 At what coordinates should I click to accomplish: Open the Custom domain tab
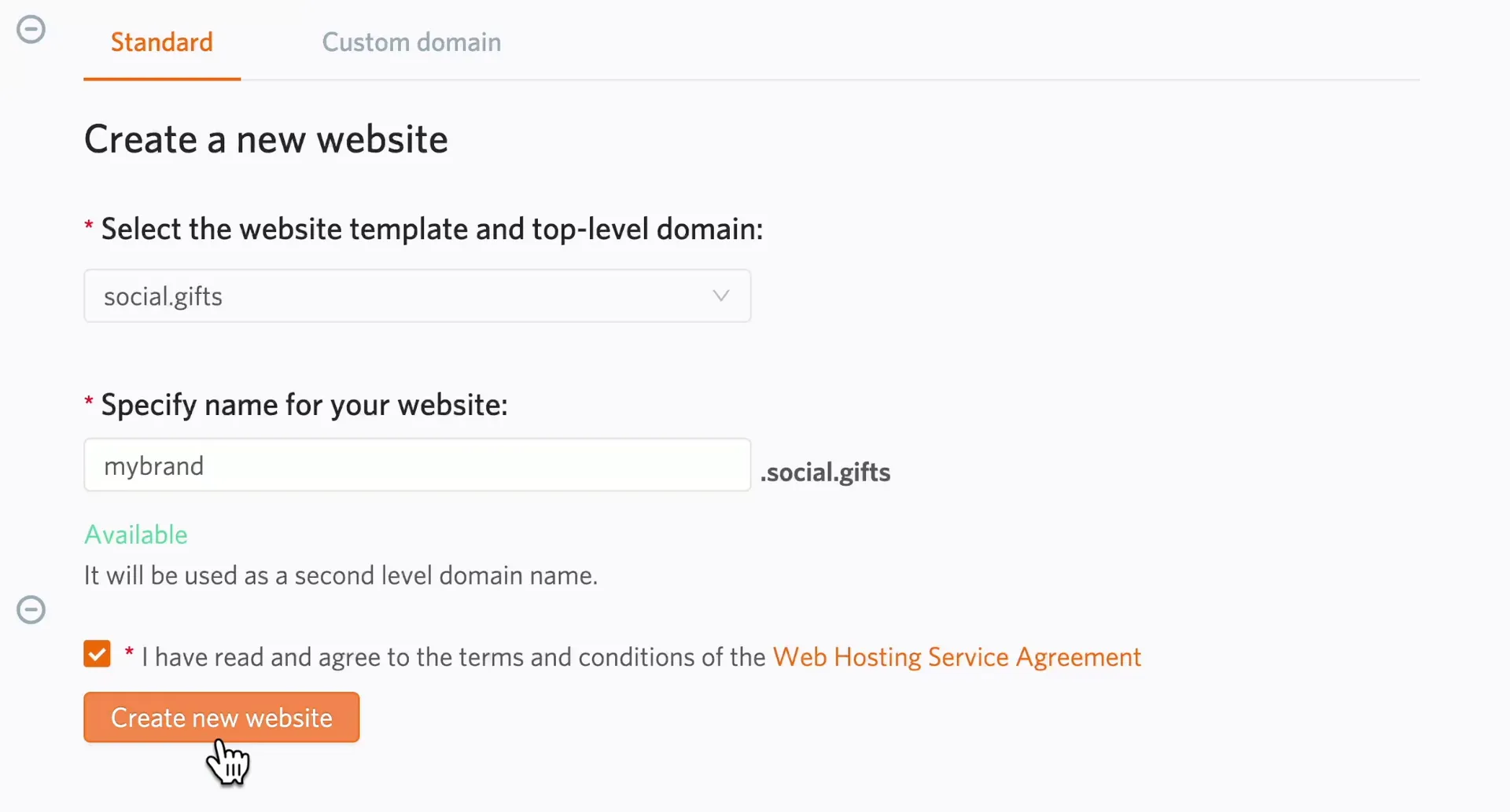point(411,42)
